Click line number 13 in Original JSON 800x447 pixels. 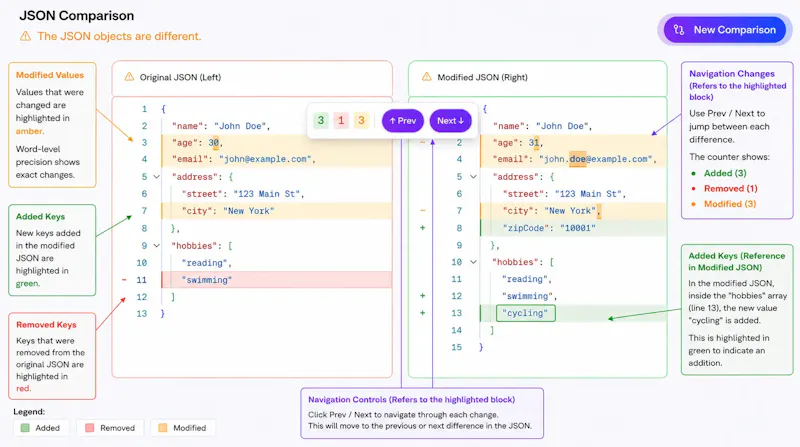(141, 313)
